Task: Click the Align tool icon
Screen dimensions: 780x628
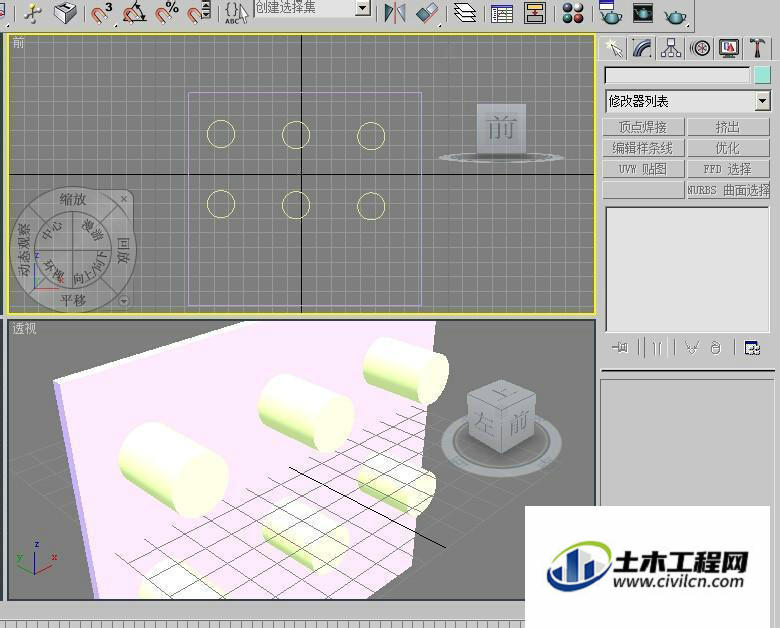Action: [x=427, y=13]
